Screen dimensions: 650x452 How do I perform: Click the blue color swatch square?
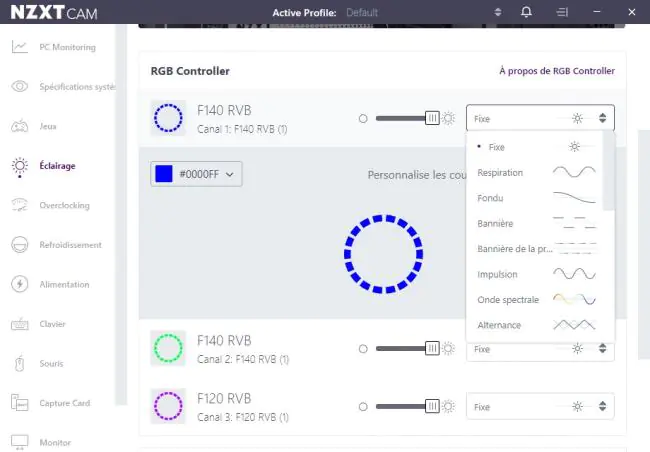(x=164, y=174)
